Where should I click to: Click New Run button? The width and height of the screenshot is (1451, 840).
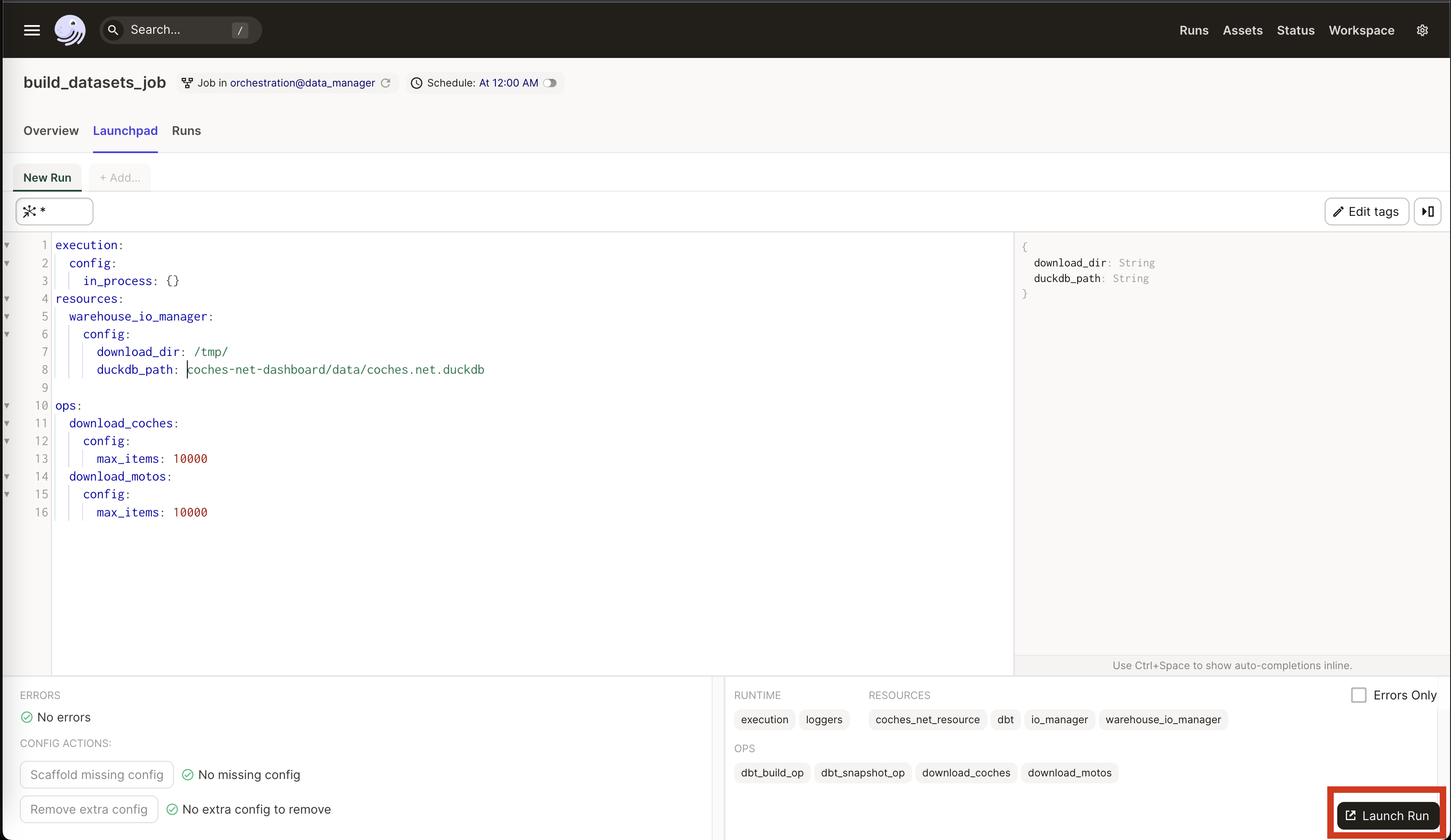[x=47, y=177]
